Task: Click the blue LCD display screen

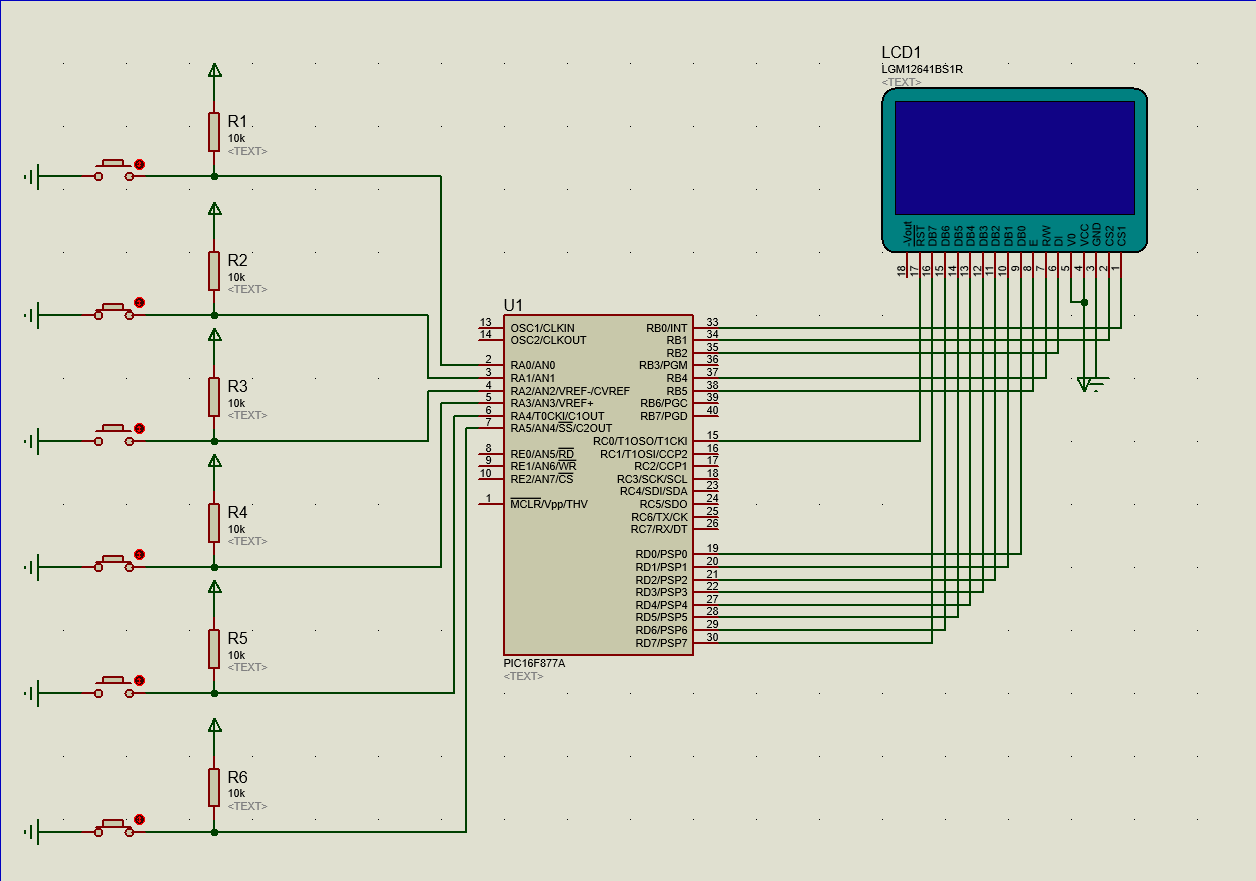Action: 1014,158
